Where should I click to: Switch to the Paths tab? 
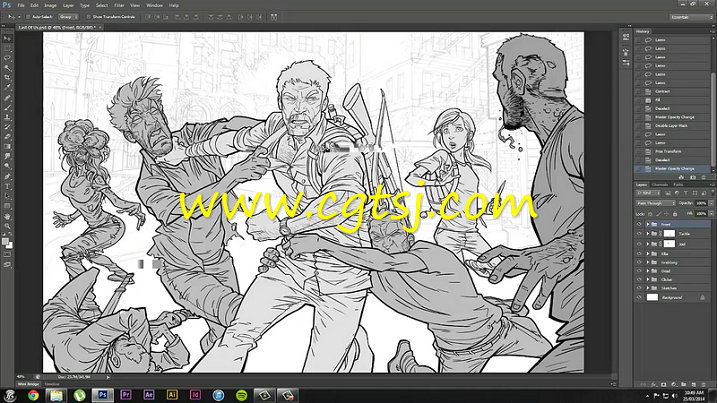679,185
